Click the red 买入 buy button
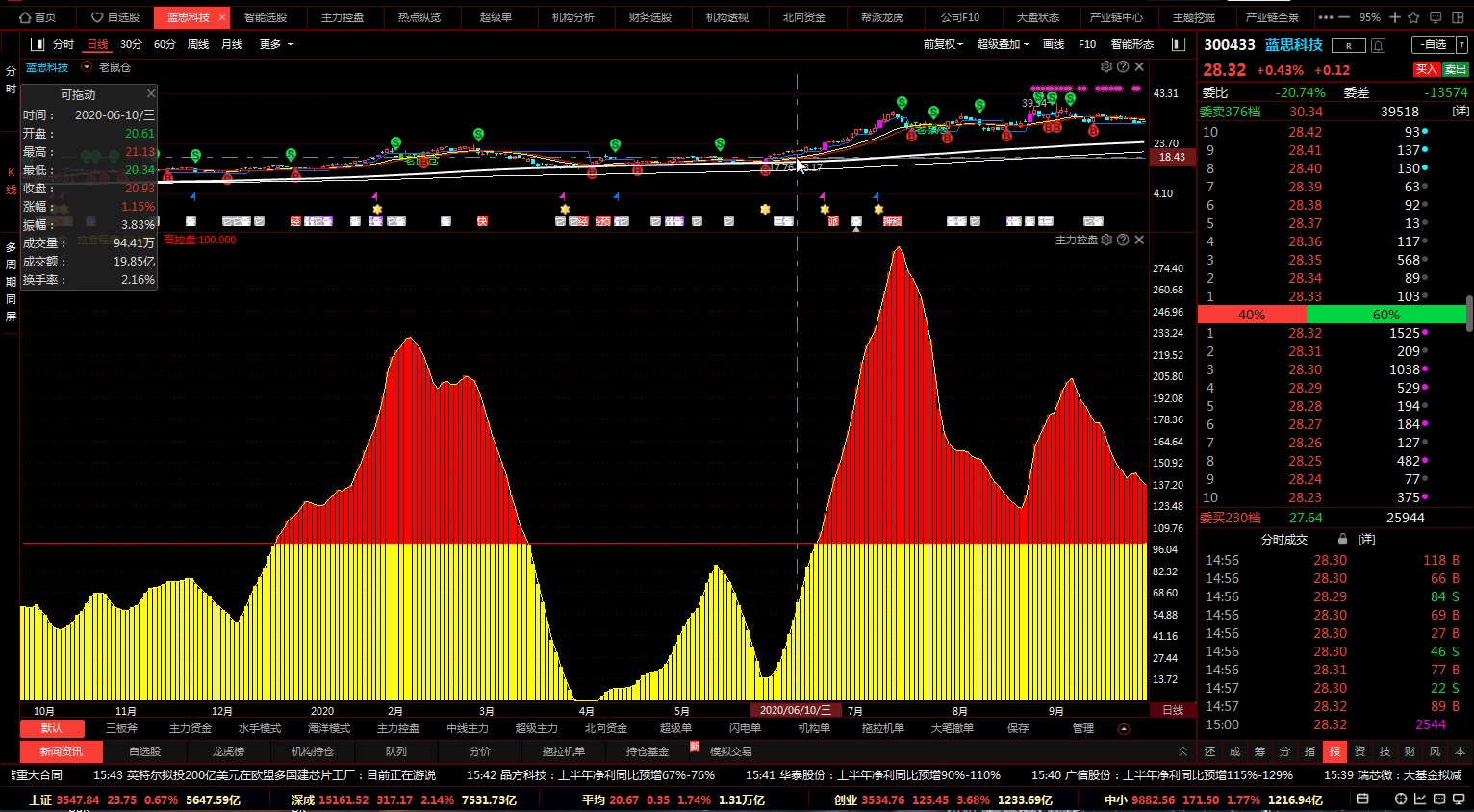The height and width of the screenshot is (812, 1474). (x=1426, y=69)
